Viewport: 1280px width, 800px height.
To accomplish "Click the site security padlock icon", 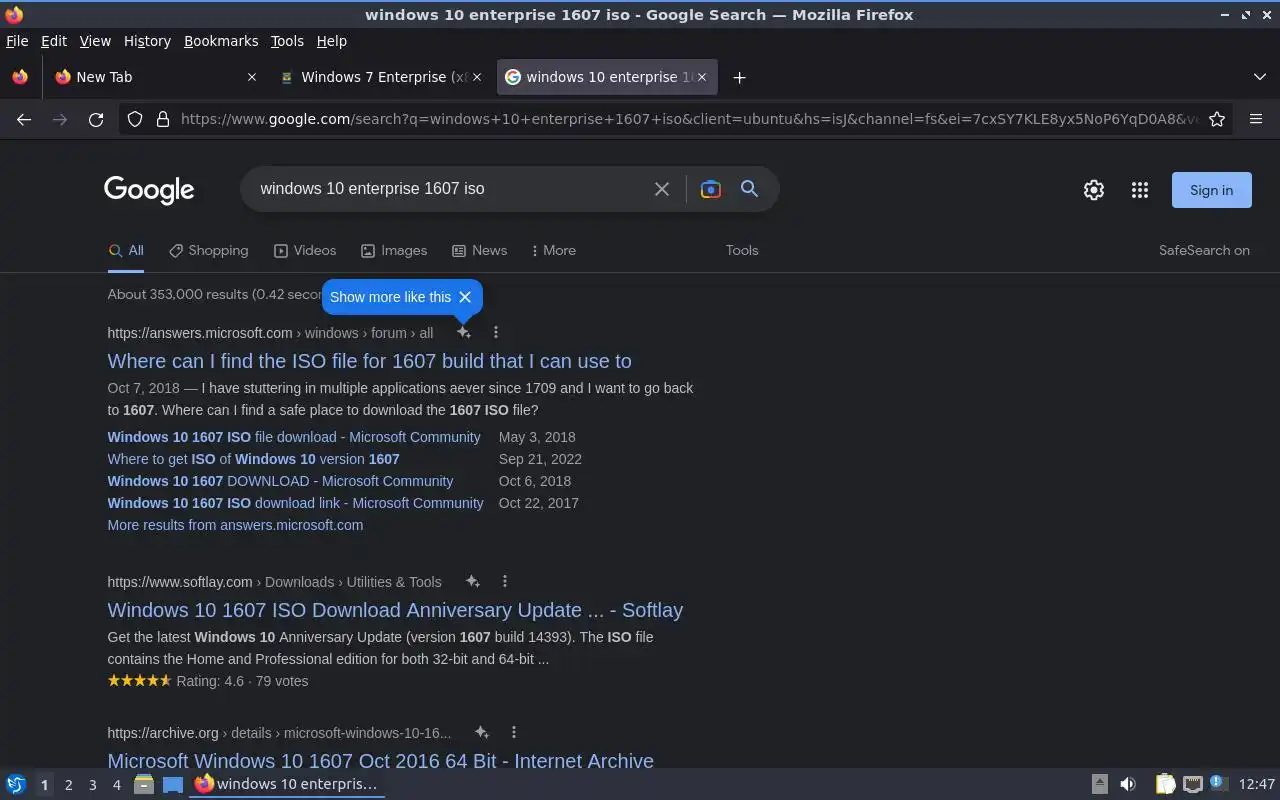I will [x=163, y=119].
